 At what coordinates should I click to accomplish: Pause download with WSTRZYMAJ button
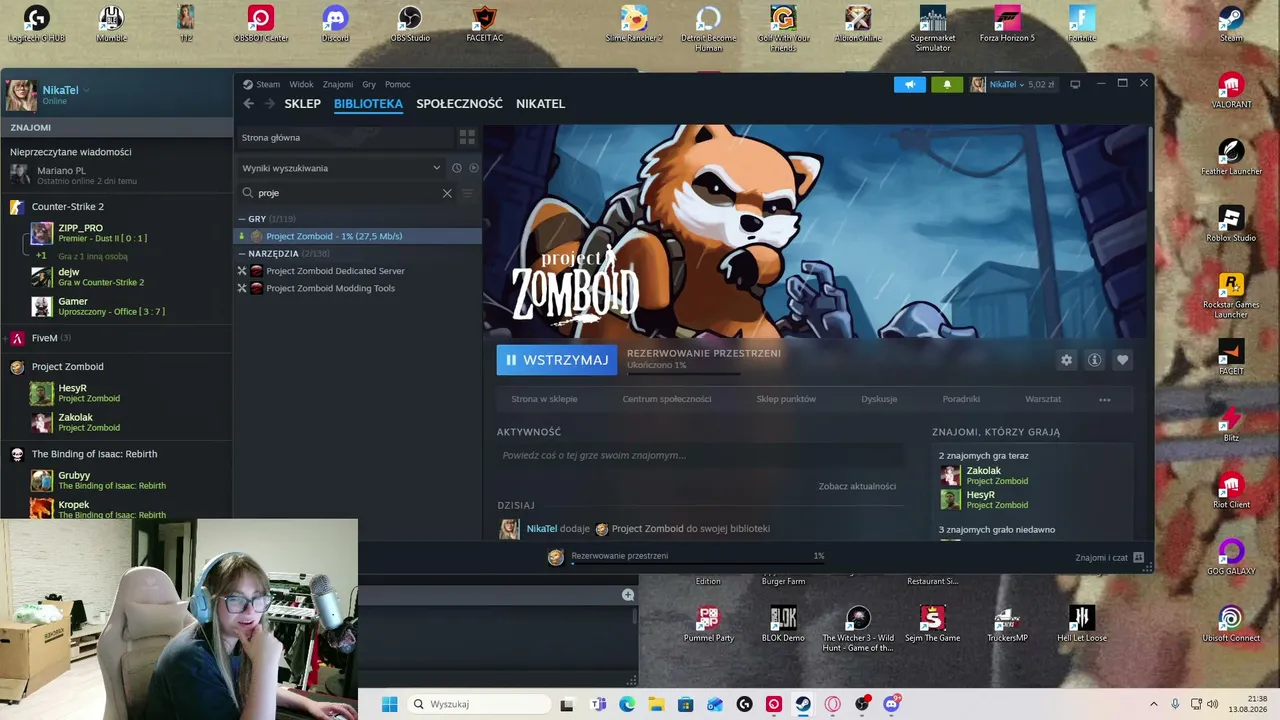point(557,360)
